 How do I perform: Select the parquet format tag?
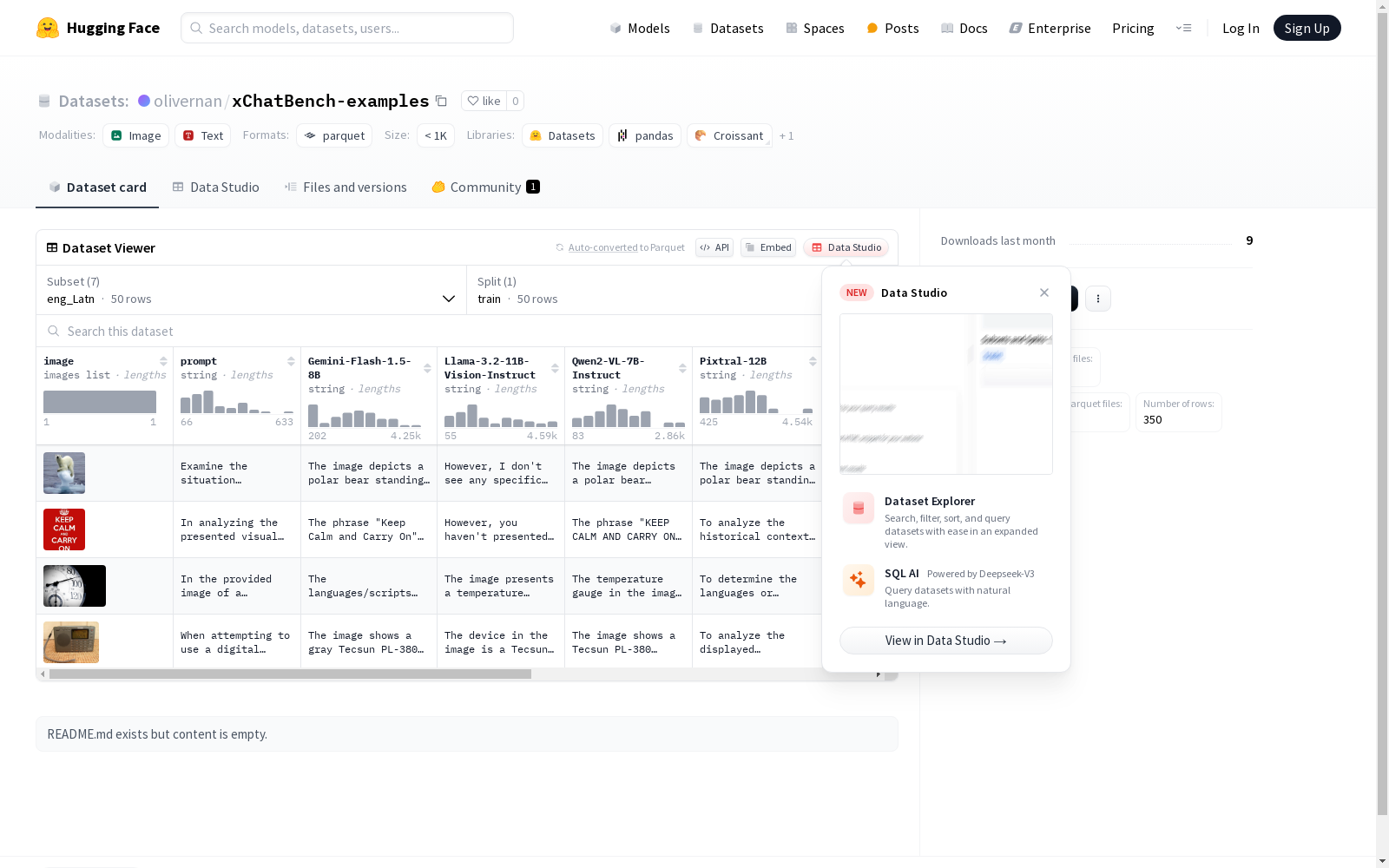[334, 135]
